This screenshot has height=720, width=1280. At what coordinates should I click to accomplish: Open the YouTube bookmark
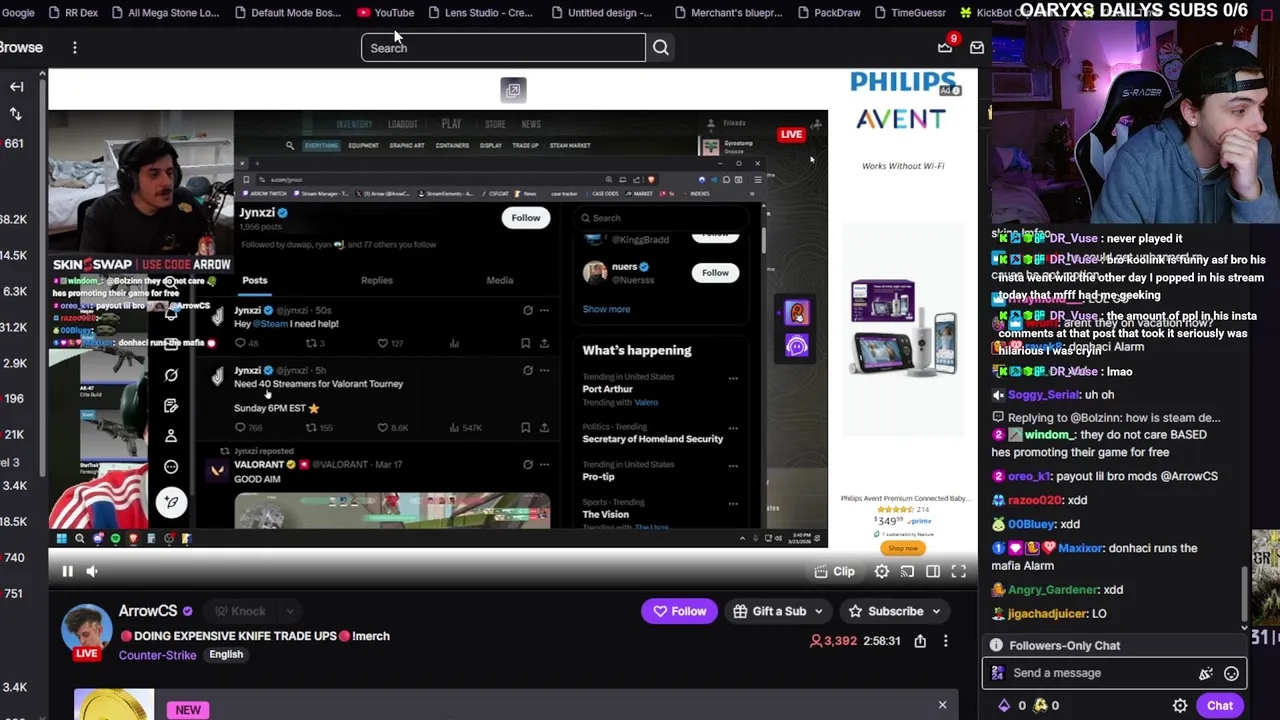tap(385, 12)
